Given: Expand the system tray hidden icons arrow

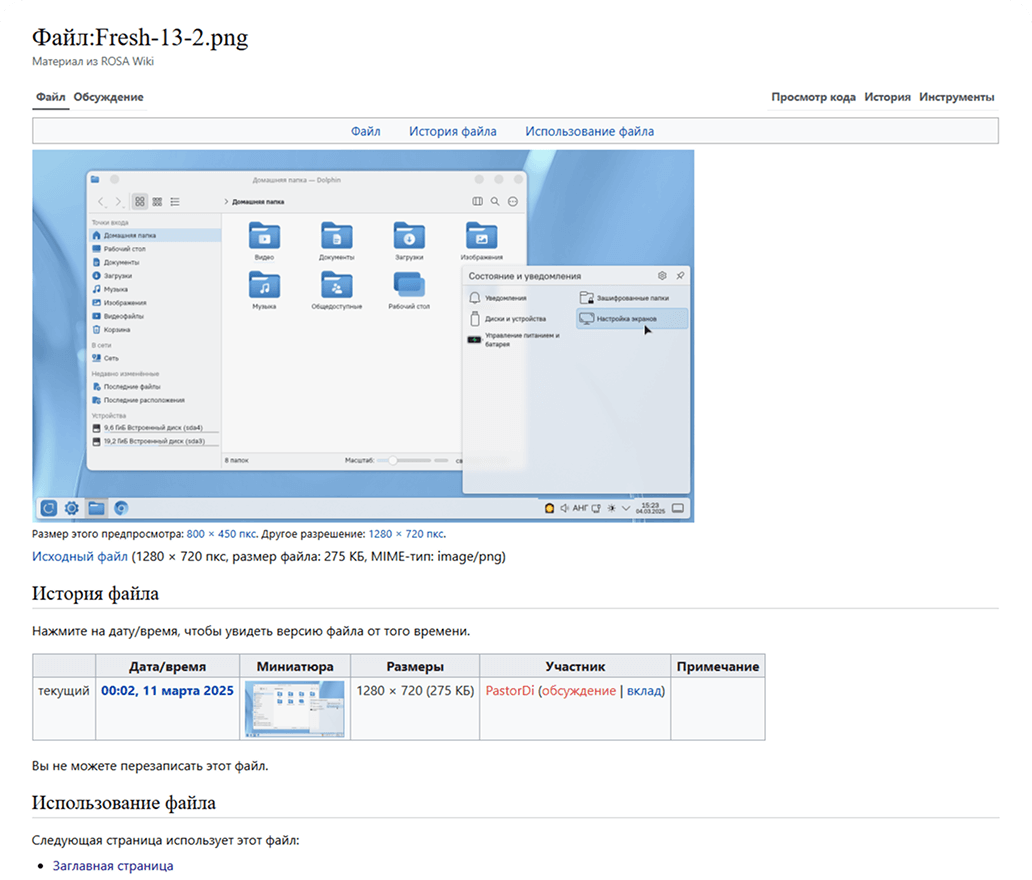Looking at the screenshot, I should click(626, 508).
